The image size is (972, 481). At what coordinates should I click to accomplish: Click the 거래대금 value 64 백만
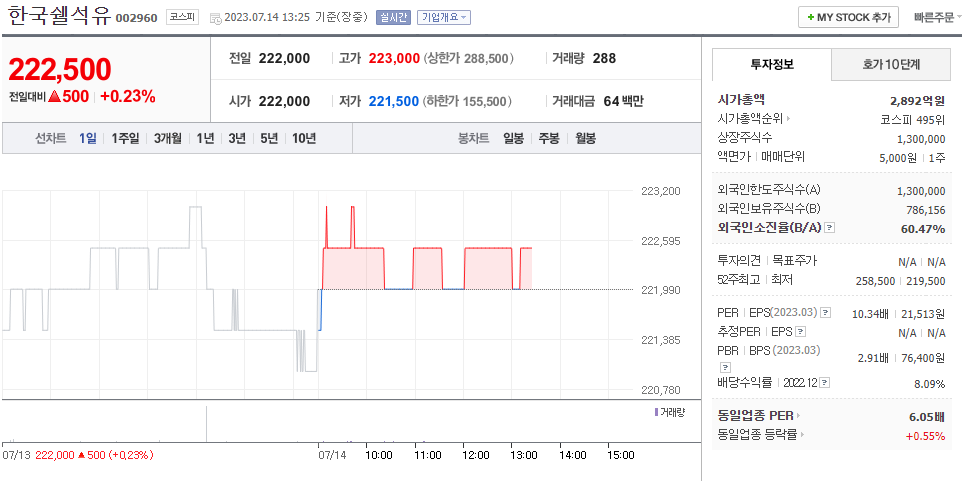click(623, 101)
